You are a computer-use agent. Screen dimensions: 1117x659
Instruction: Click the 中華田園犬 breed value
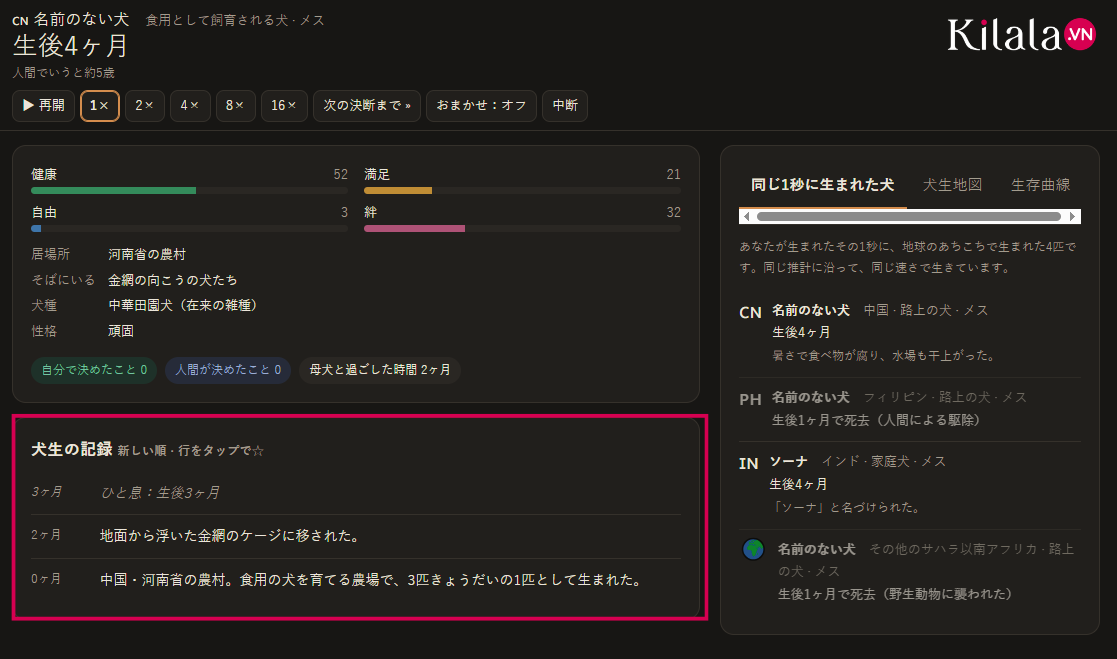point(185,306)
